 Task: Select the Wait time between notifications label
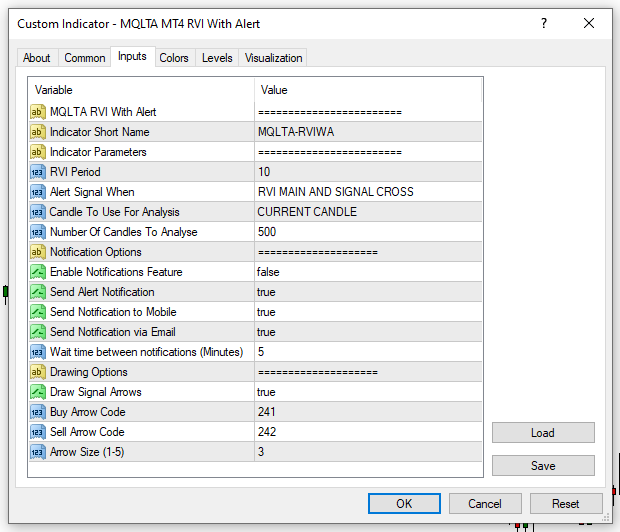tap(147, 352)
